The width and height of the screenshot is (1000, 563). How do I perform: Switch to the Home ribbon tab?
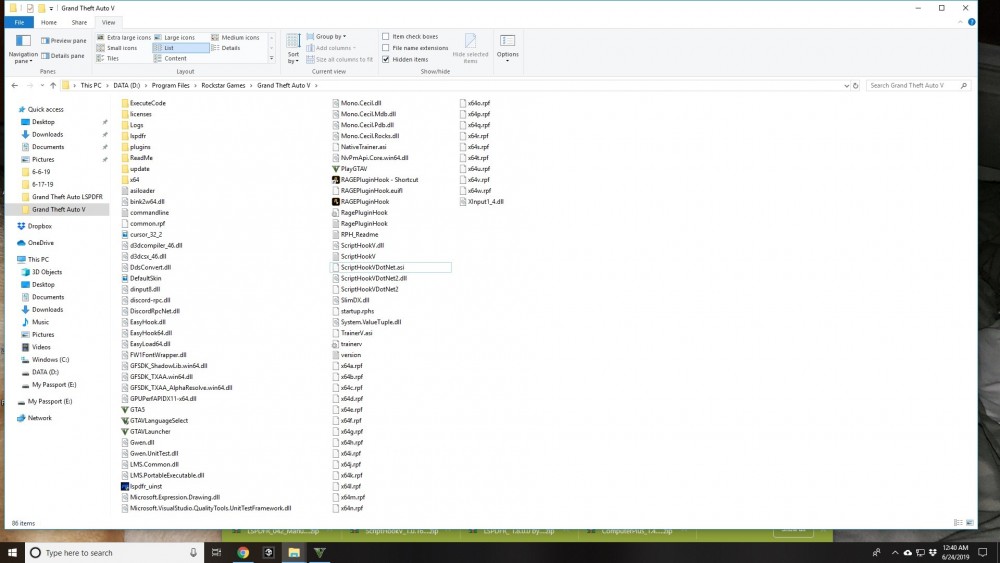click(x=48, y=22)
